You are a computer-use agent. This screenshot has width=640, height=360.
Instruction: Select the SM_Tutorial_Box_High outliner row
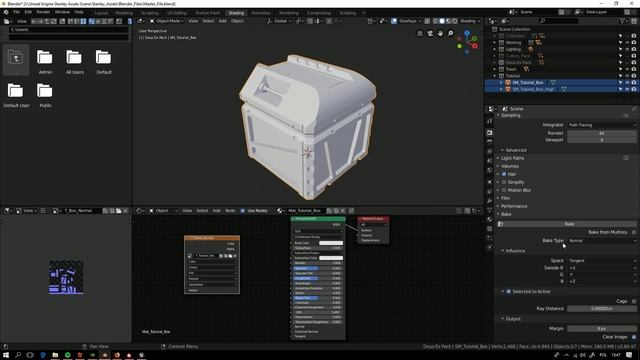[561, 89]
